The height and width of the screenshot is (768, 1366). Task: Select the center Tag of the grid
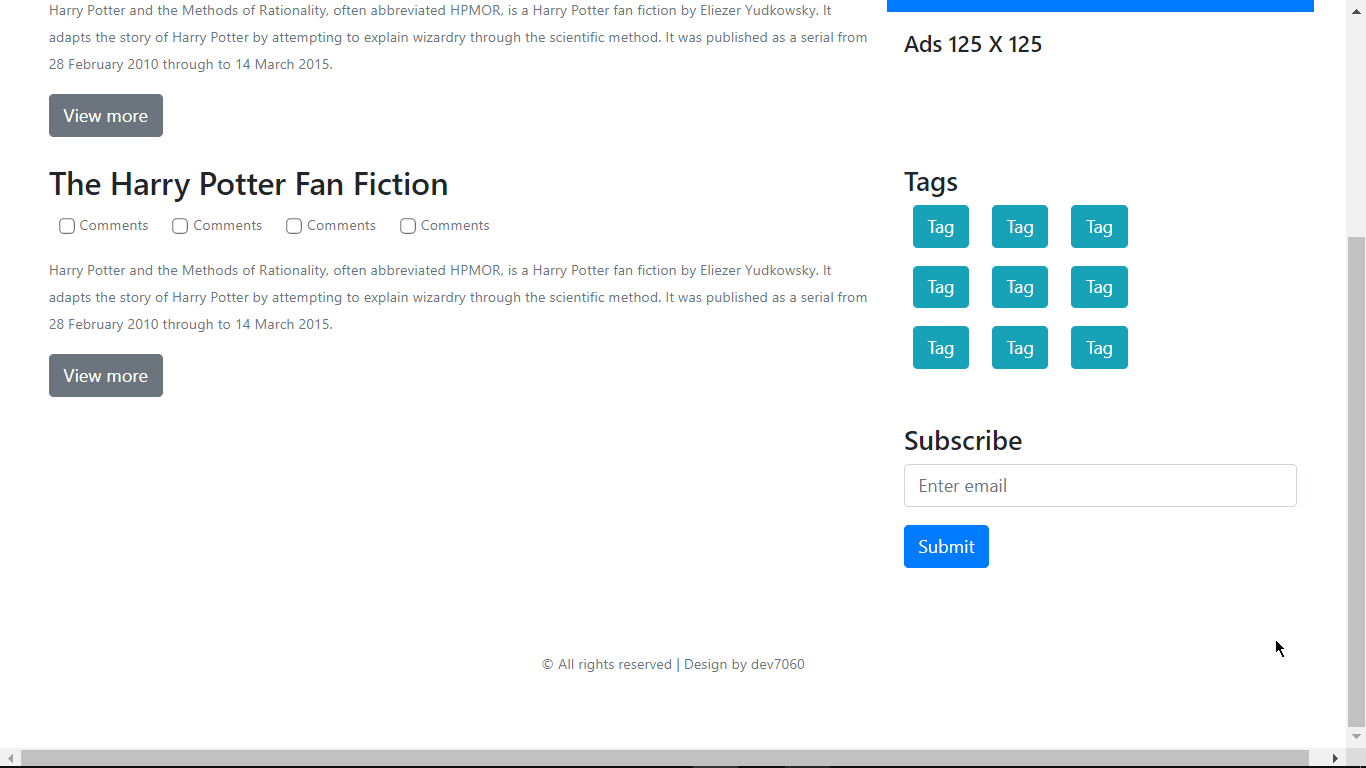coord(1020,287)
